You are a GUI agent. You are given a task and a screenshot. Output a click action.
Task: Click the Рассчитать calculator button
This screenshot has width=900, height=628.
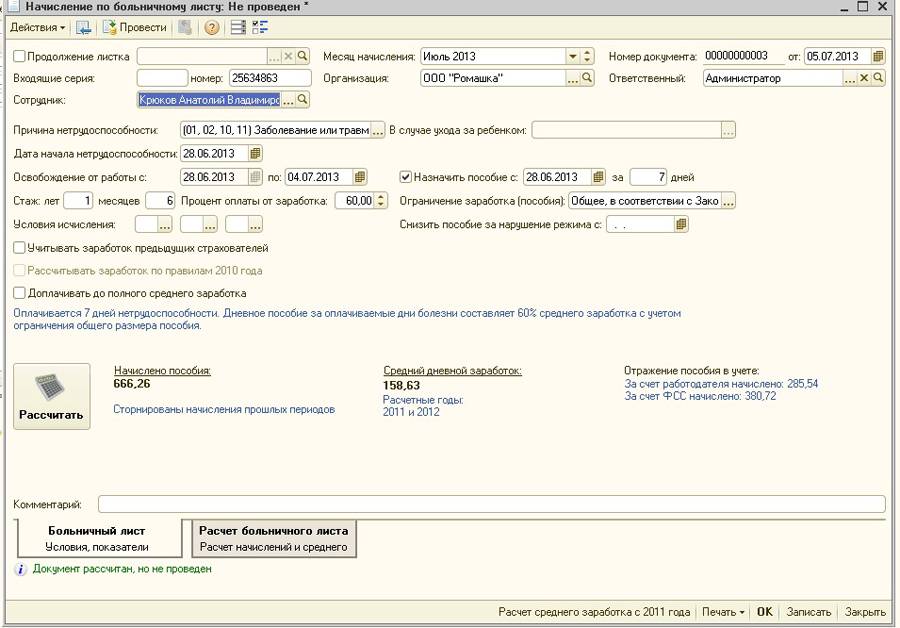pyautogui.click(x=52, y=396)
